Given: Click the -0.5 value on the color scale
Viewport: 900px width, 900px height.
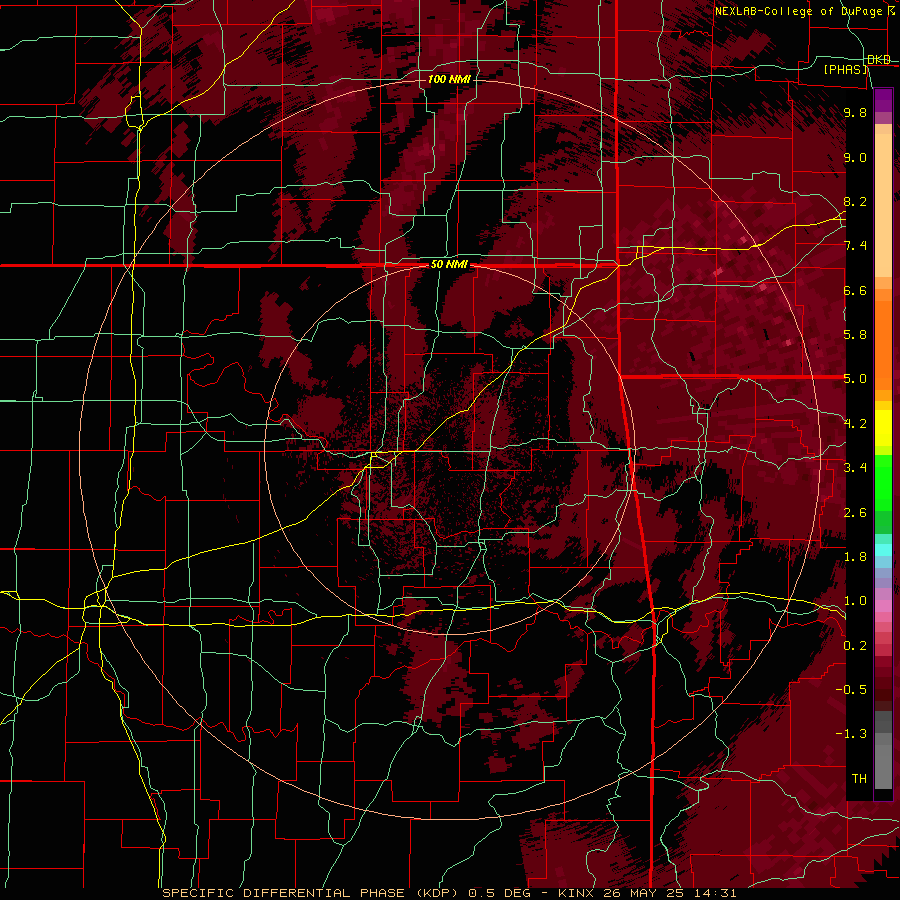Looking at the screenshot, I should (x=851, y=690).
